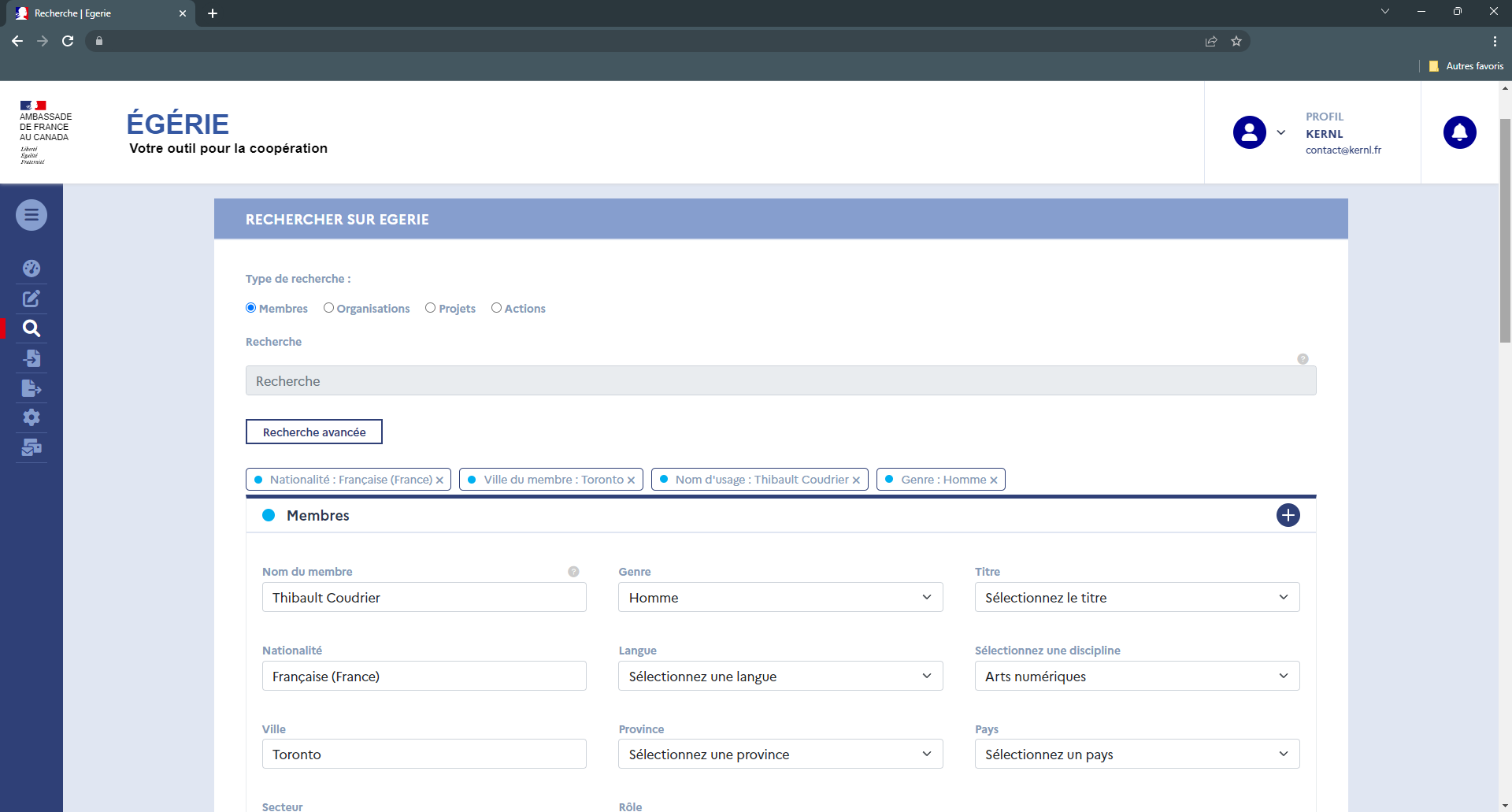Click the browser share icon
The width and height of the screenshot is (1512, 812).
(1211, 41)
